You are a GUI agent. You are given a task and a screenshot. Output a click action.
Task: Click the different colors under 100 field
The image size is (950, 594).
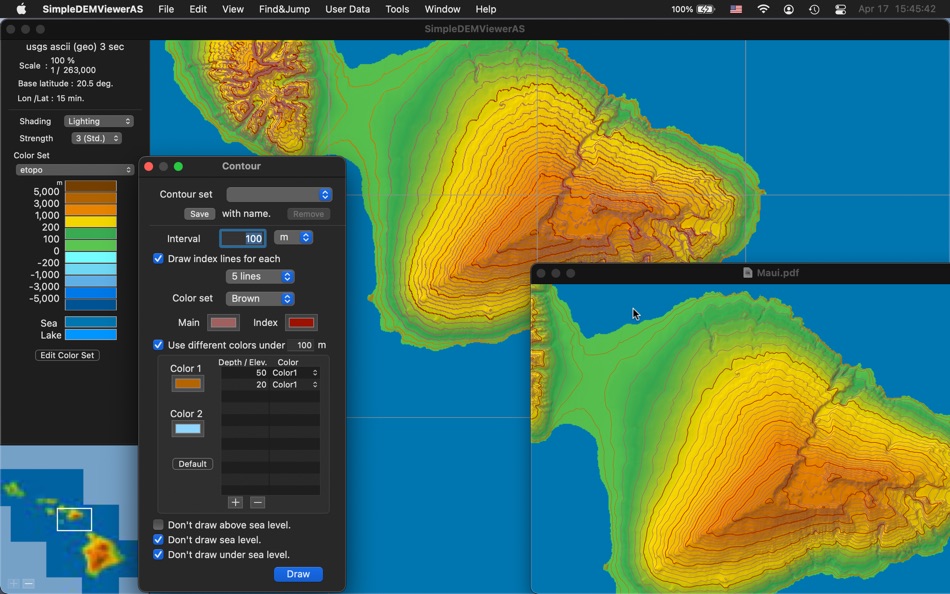click(x=301, y=345)
